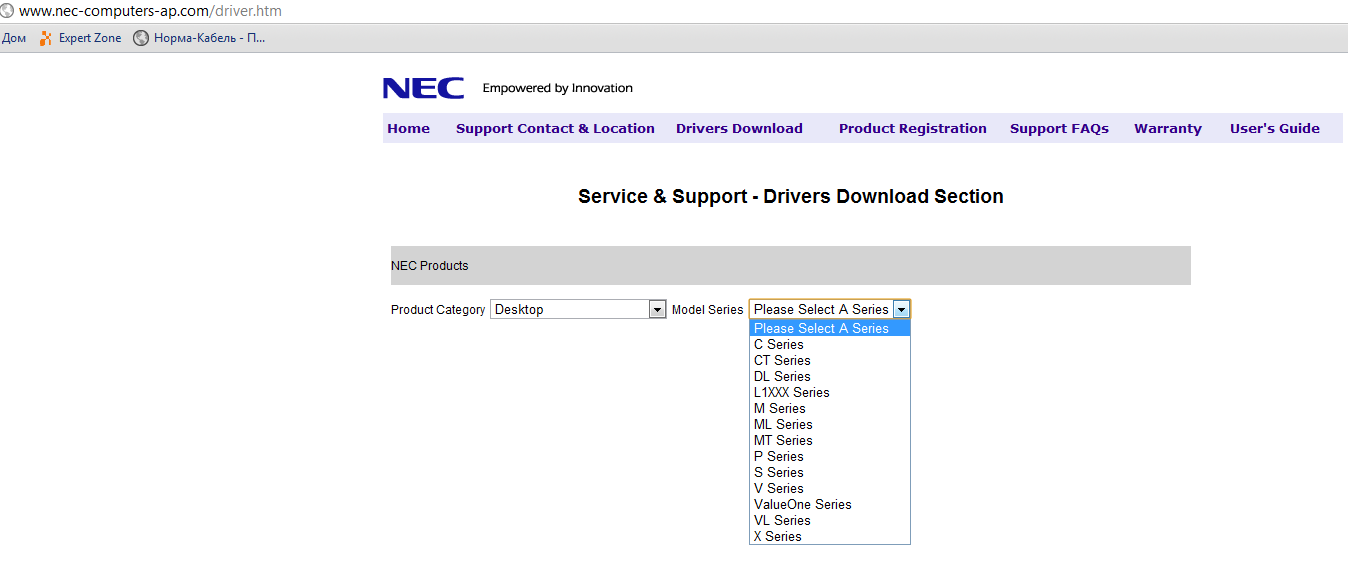Image resolution: width=1348 pixels, height=567 pixels.
Task: Click the Expert Zone bookmark icon
Action: 45,38
